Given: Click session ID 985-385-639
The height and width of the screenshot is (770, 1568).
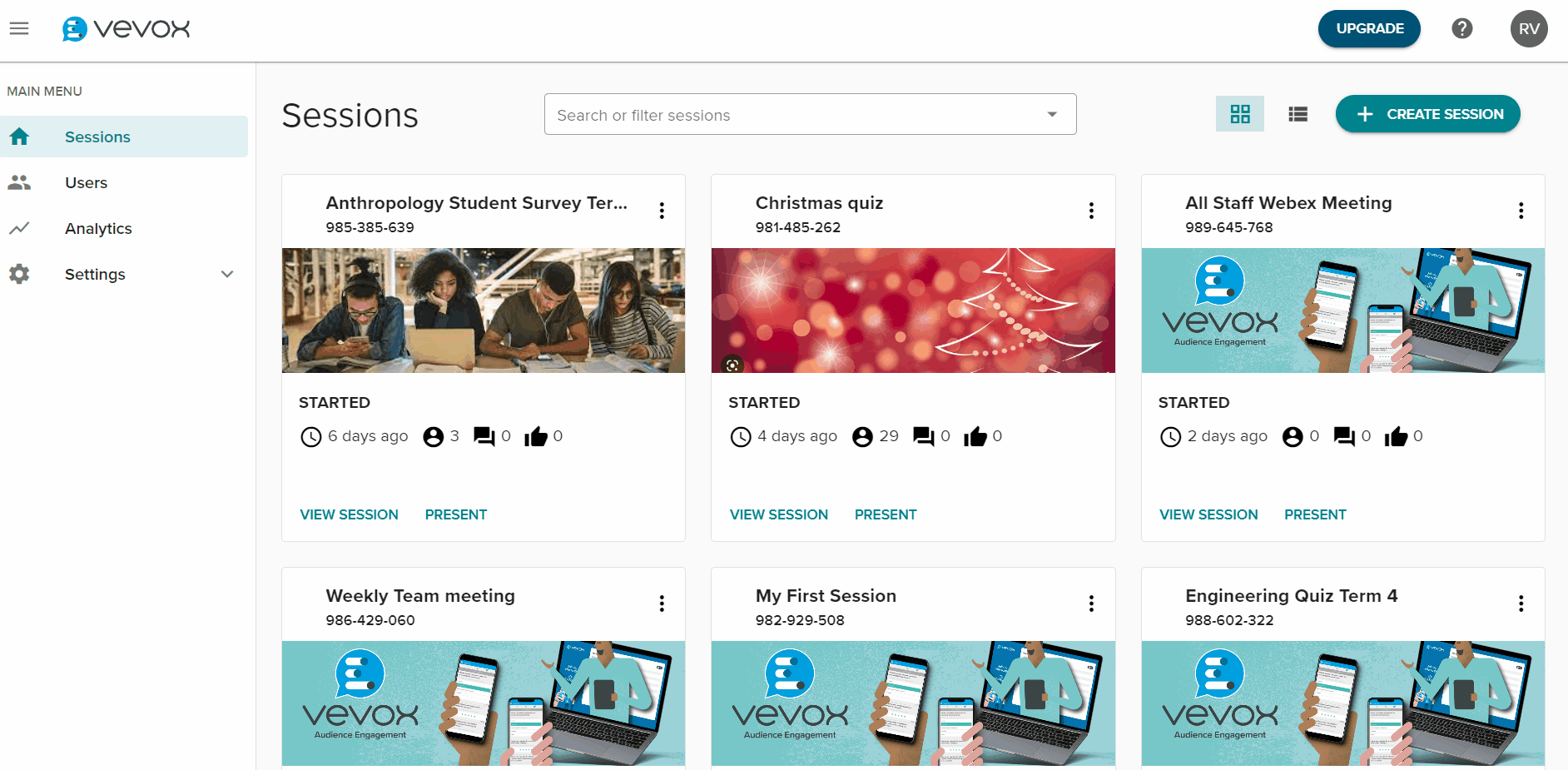Looking at the screenshot, I should click(370, 227).
